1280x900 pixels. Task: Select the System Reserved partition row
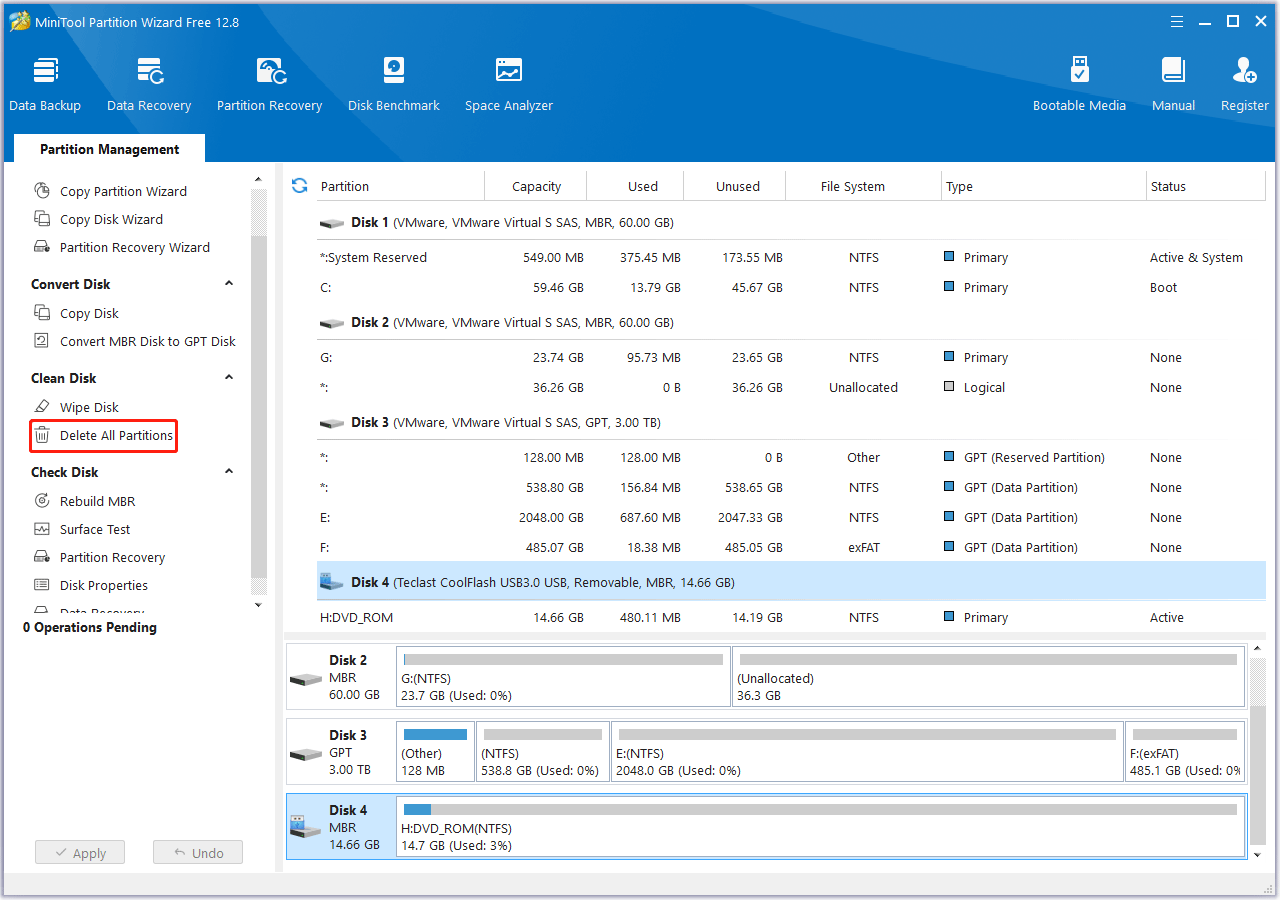[x=791, y=257]
